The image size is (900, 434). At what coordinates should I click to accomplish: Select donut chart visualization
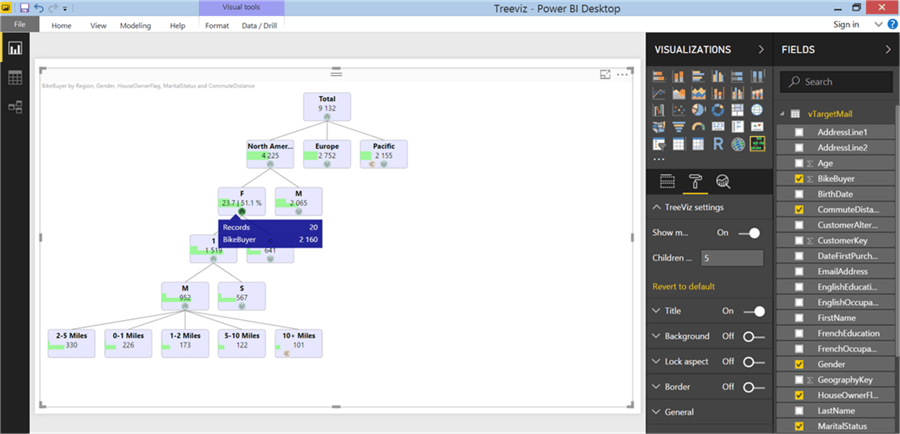(x=718, y=110)
